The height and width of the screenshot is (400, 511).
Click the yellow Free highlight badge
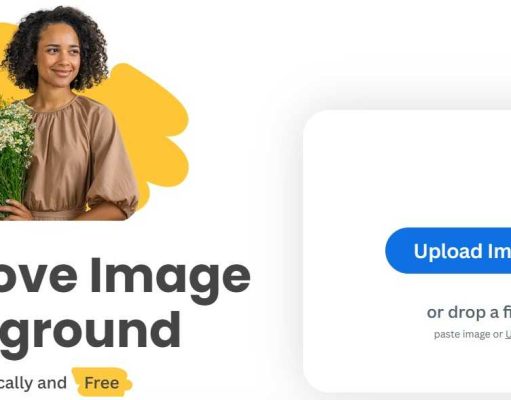[x=102, y=382]
